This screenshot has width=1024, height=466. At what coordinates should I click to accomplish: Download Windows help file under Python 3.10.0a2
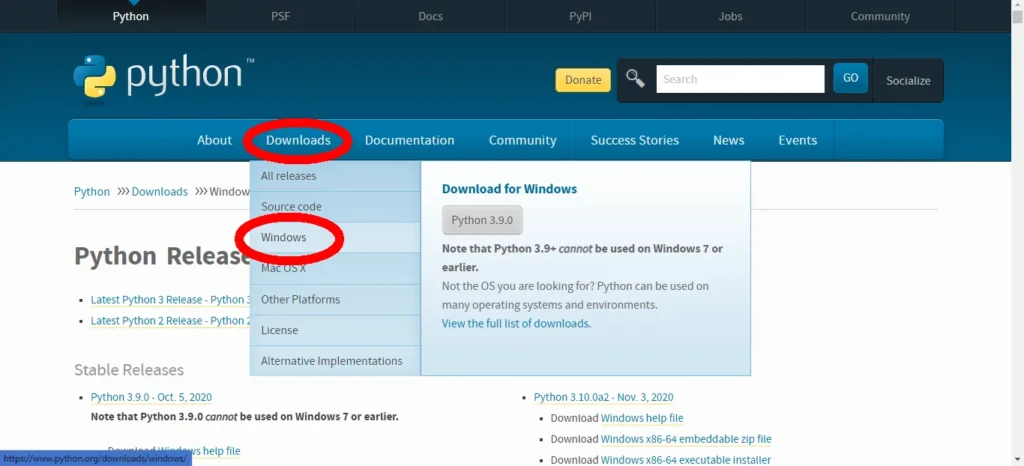642,418
